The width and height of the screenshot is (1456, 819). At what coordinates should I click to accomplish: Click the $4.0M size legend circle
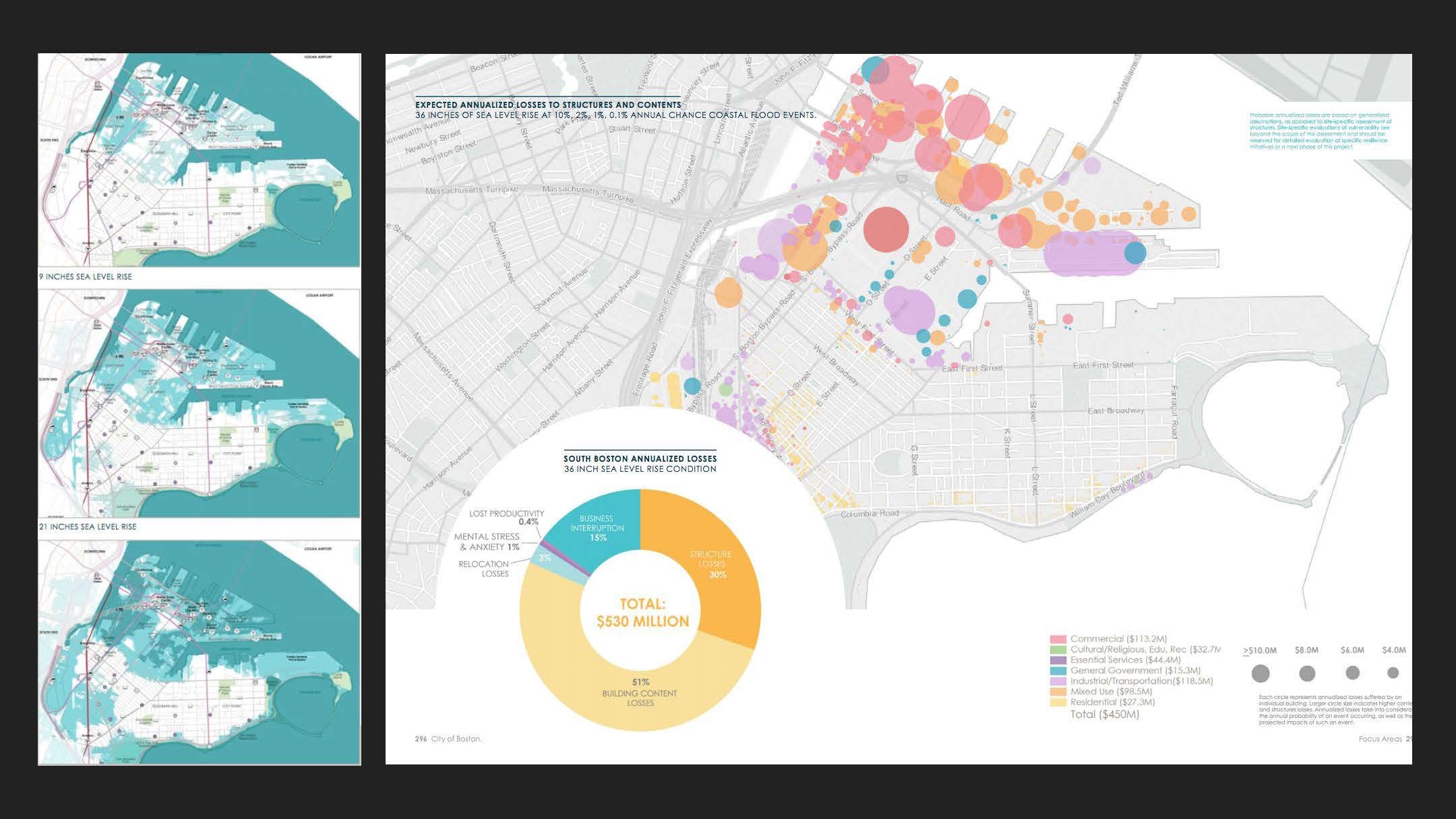(x=1393, y=673)
